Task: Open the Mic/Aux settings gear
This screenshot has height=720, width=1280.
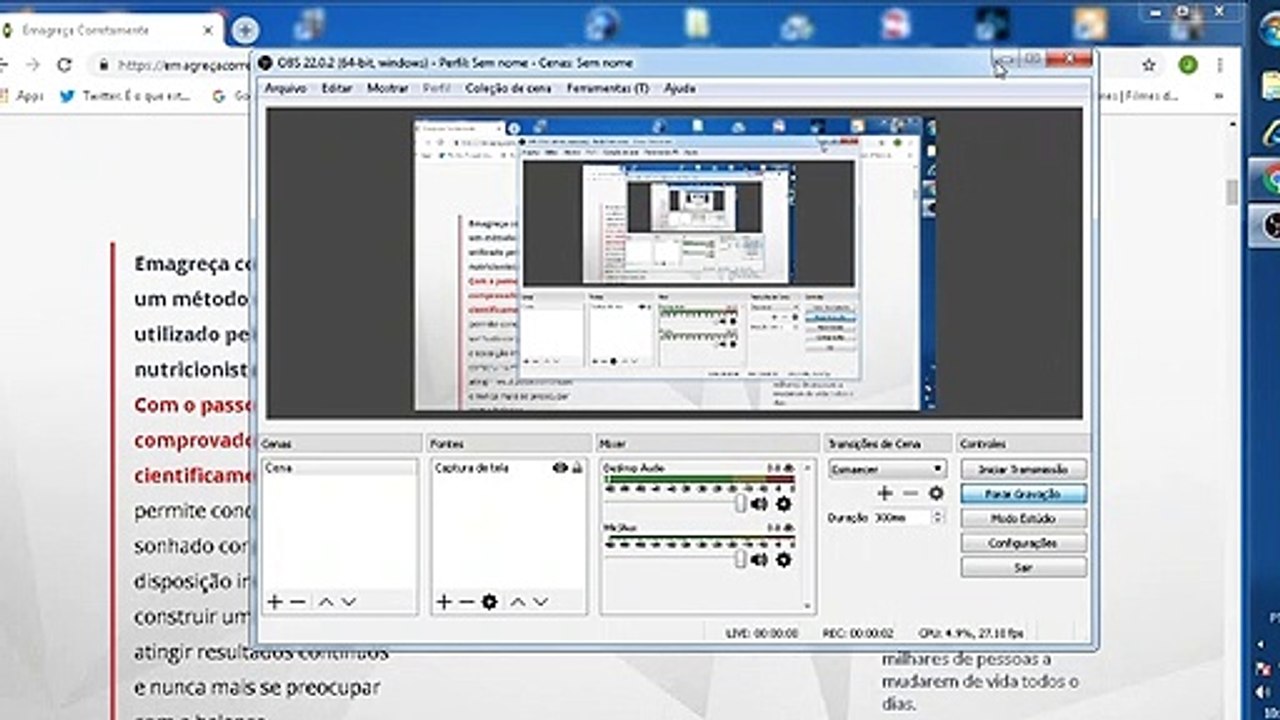Action: coord(783,560)
